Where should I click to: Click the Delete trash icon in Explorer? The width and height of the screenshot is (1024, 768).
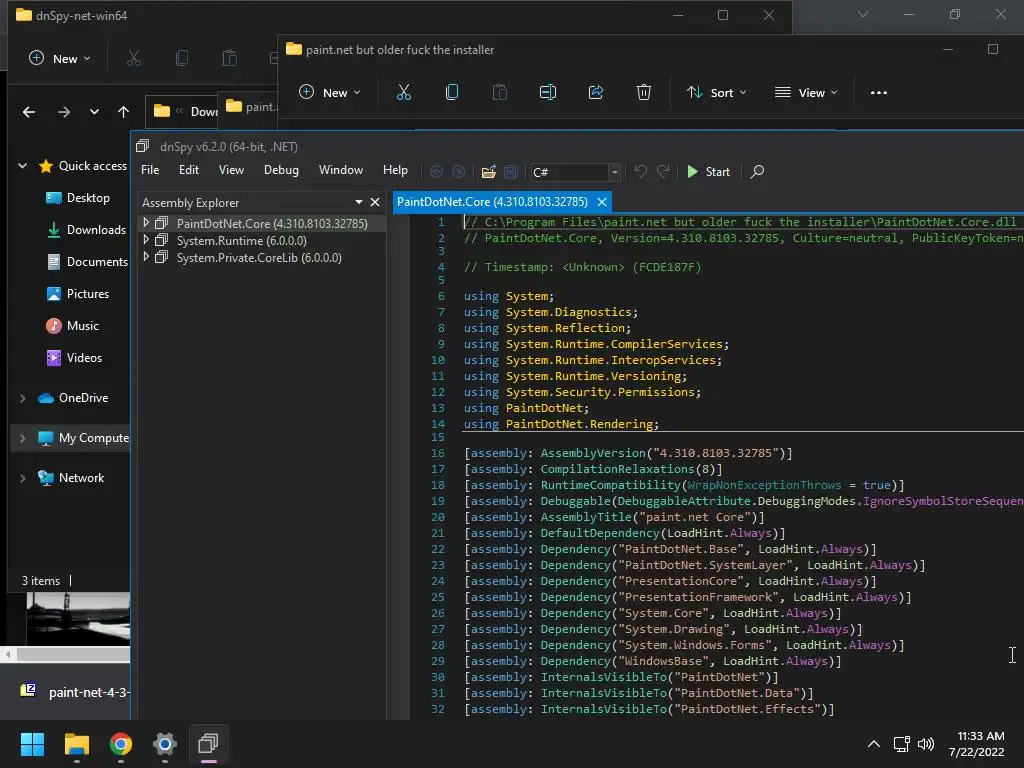(x=644, y=92)
